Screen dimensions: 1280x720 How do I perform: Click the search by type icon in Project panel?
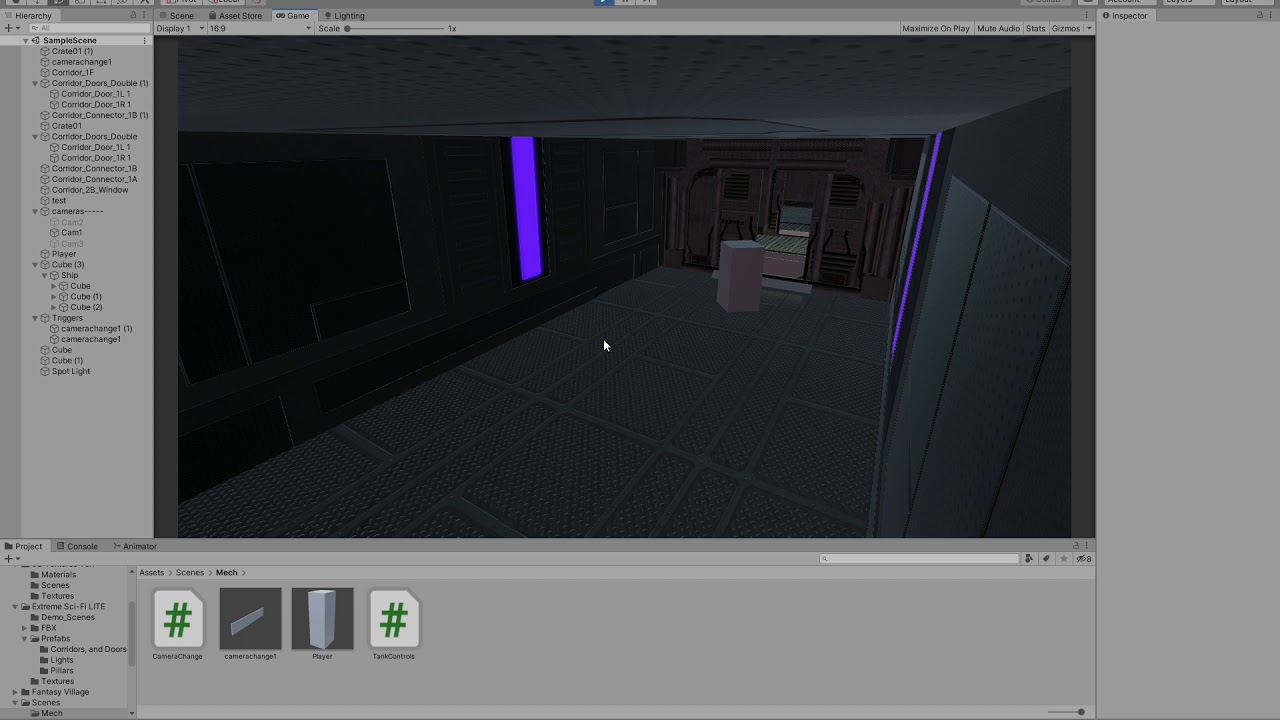click(1029, 559)
